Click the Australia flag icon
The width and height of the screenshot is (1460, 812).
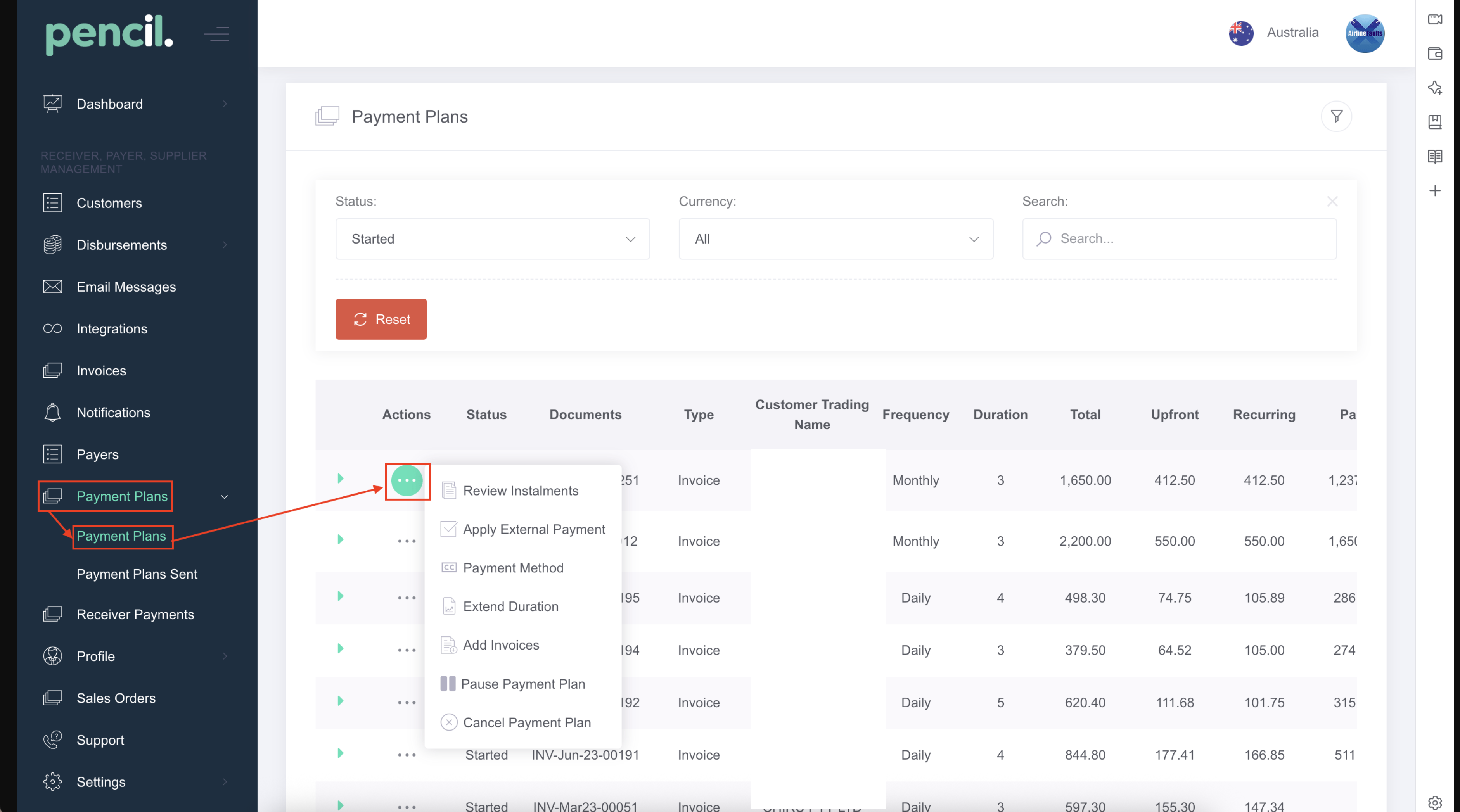tap(1241, 33)
